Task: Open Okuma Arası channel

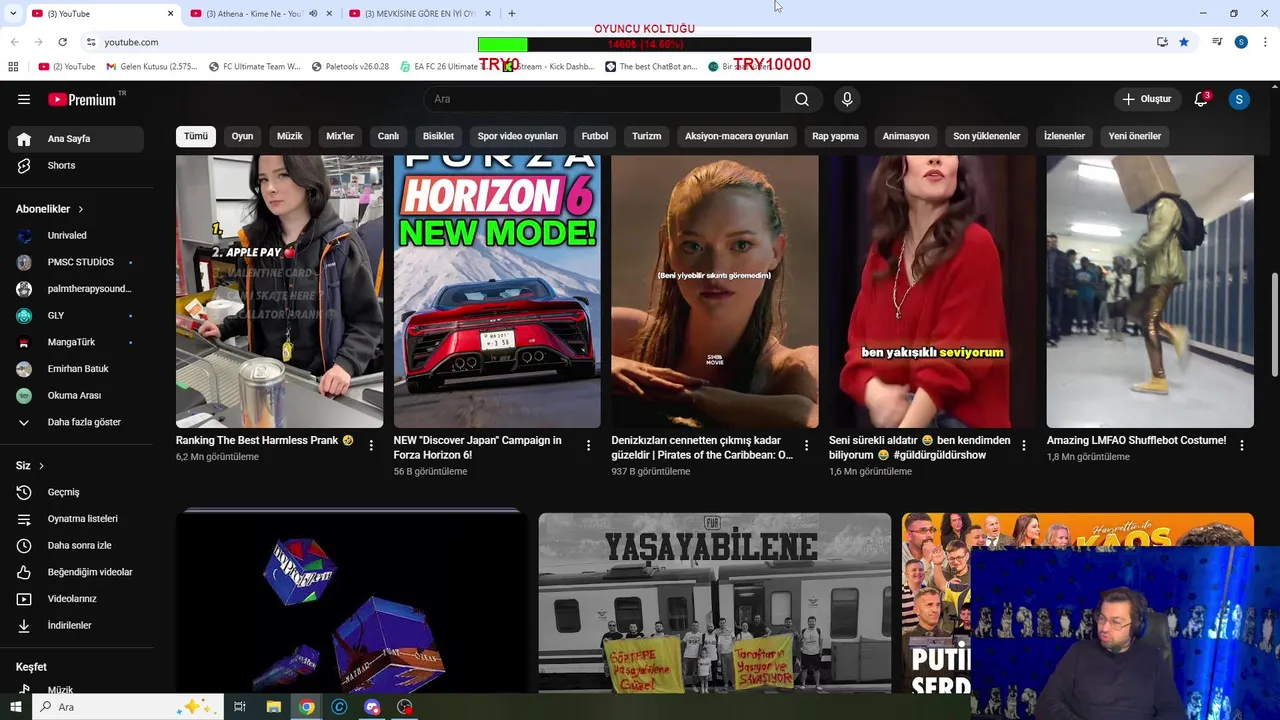Action: pos(76,395)
